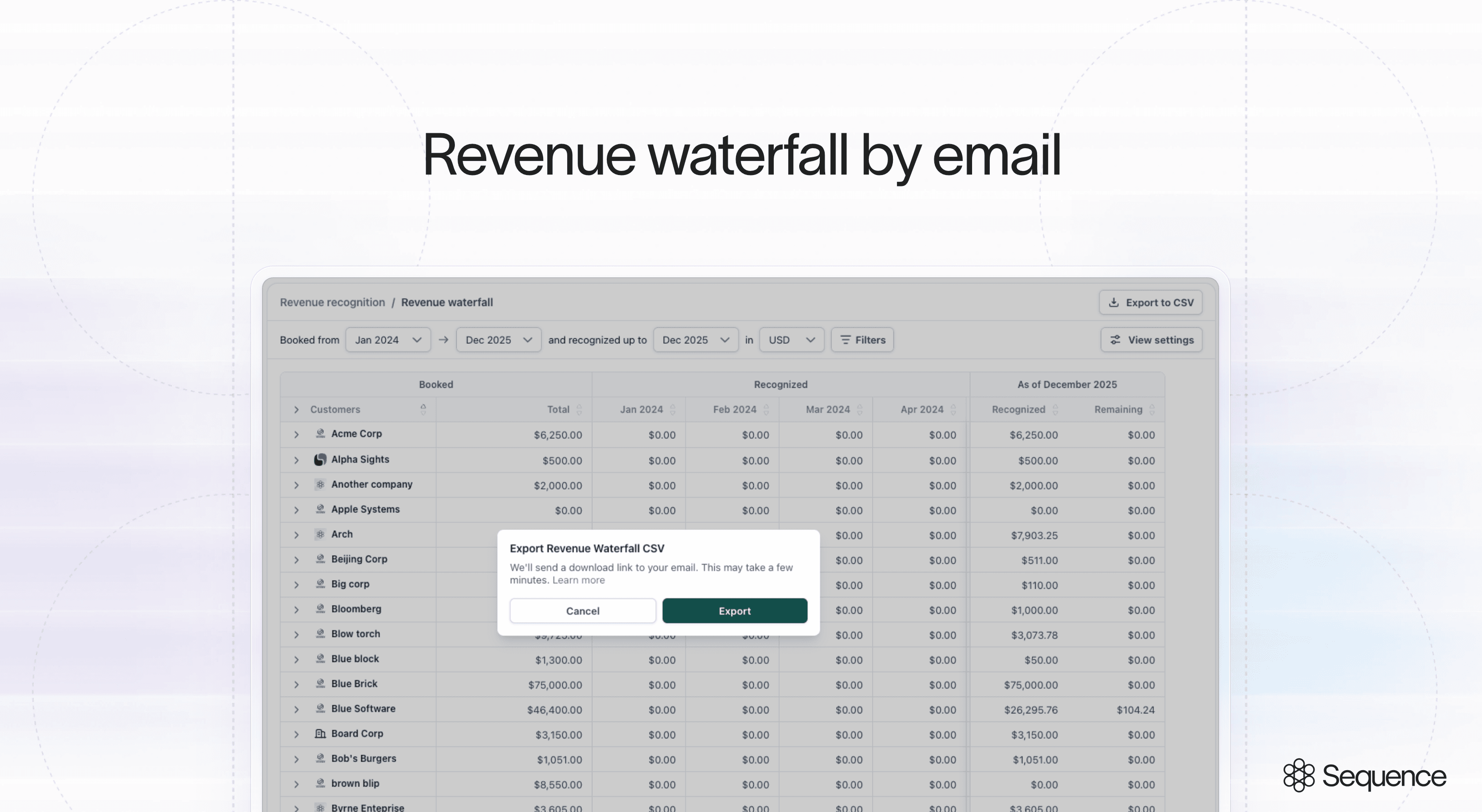Expand the Board Corp row
1482x812 pixels.
coord(296,734)
